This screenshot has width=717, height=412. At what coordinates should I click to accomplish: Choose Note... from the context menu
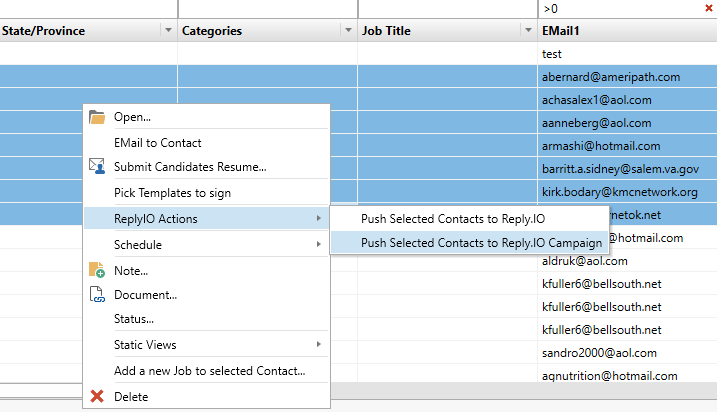click(207, 271)
